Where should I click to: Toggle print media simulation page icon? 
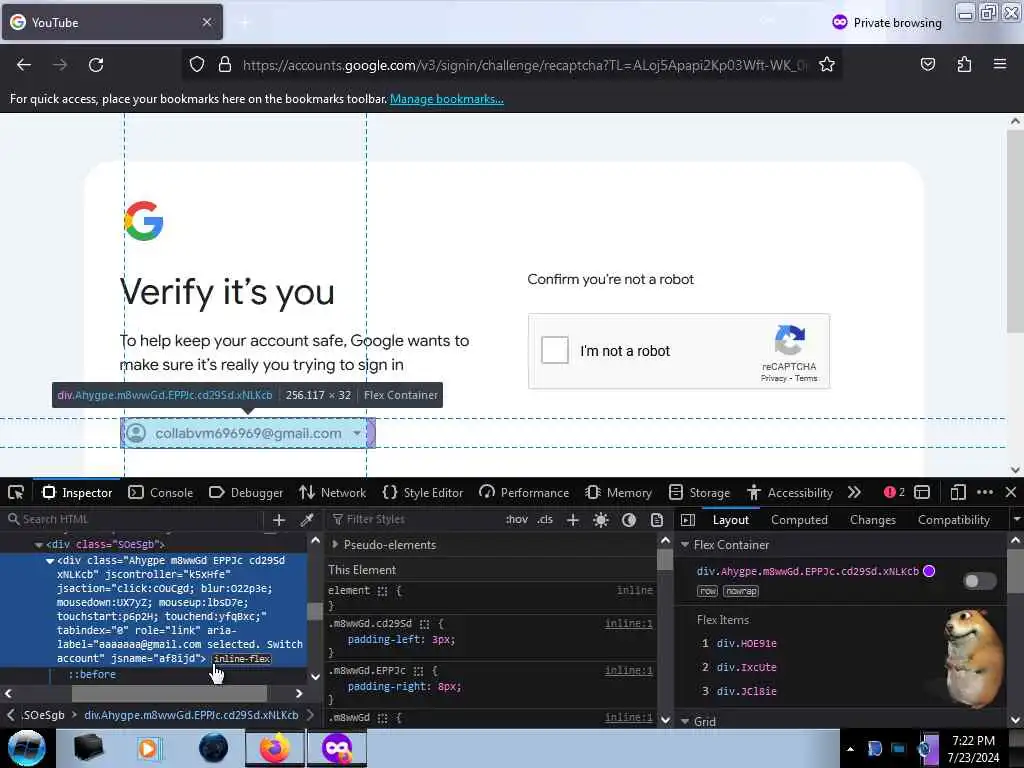click(657, 520)
